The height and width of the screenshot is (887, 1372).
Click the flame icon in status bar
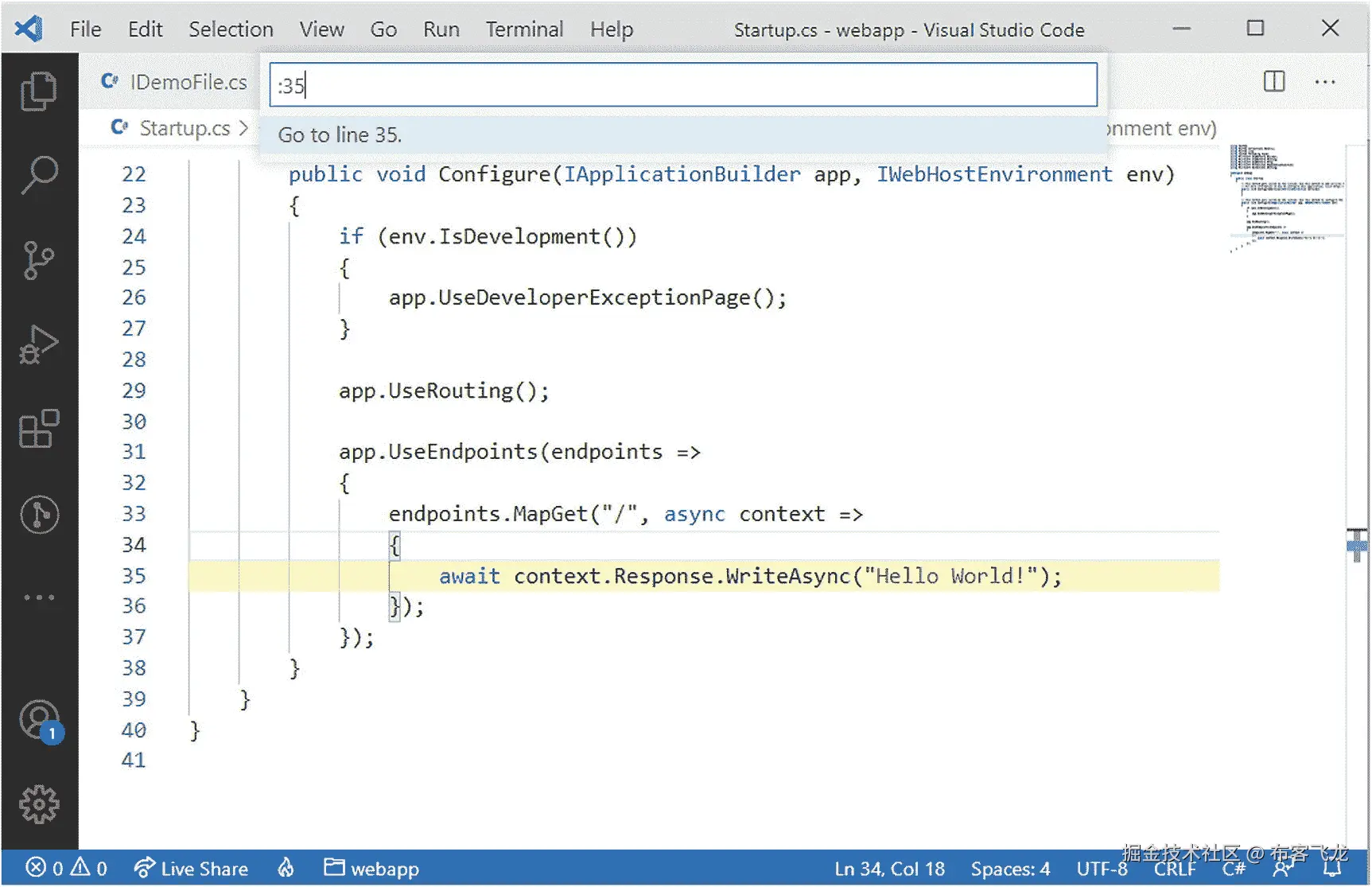286,868
